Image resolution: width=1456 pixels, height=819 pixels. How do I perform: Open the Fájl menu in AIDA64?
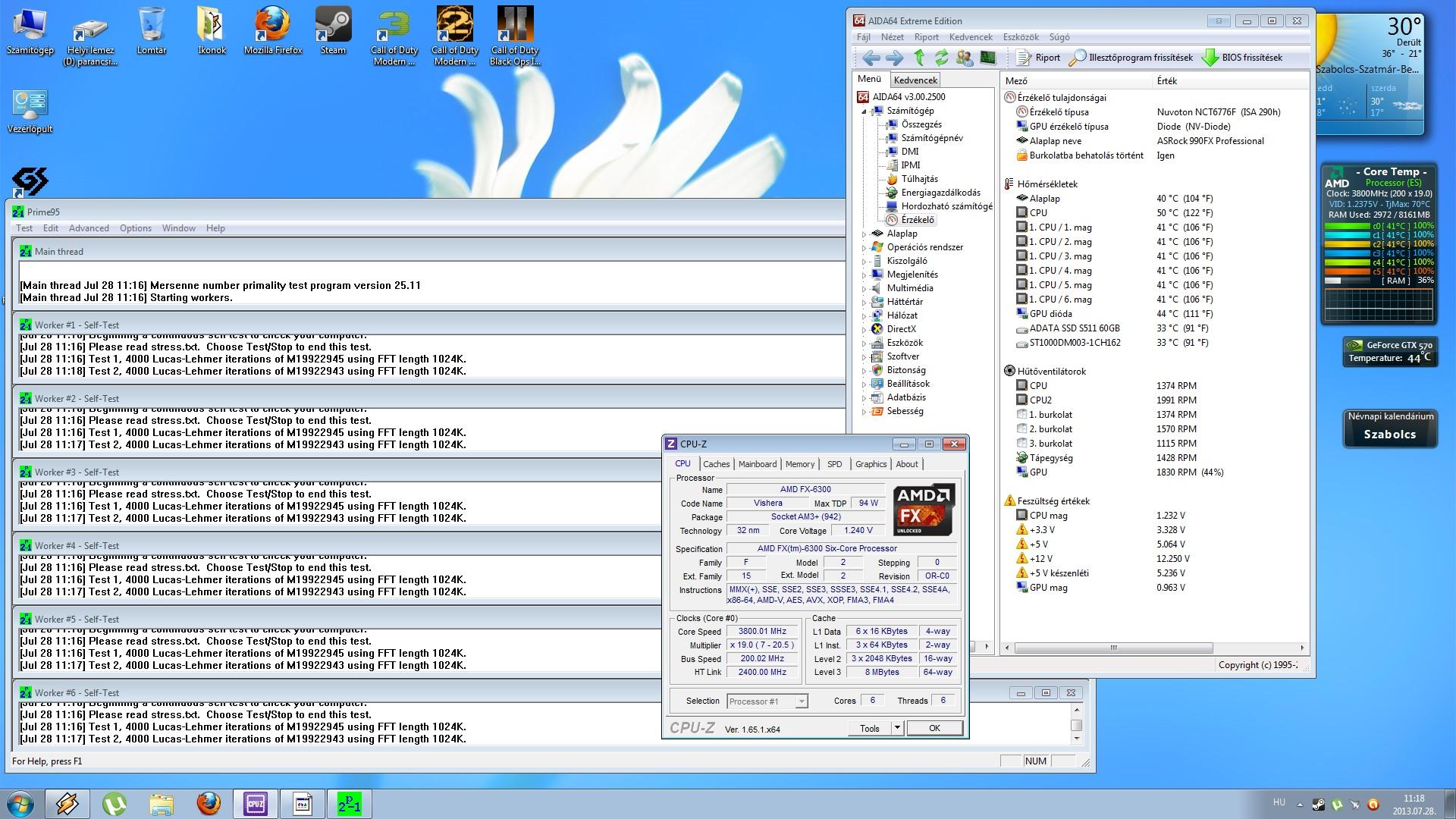(863, 37)
